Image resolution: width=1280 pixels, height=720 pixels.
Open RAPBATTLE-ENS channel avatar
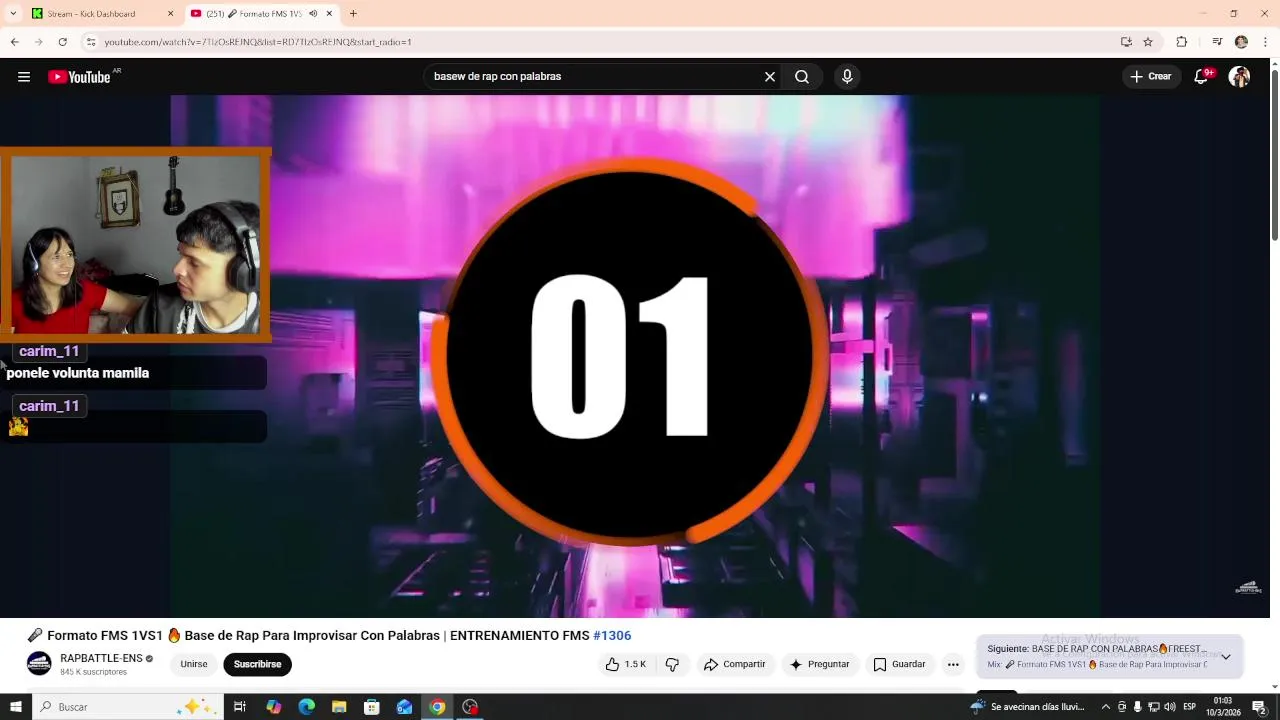[39, 664]
